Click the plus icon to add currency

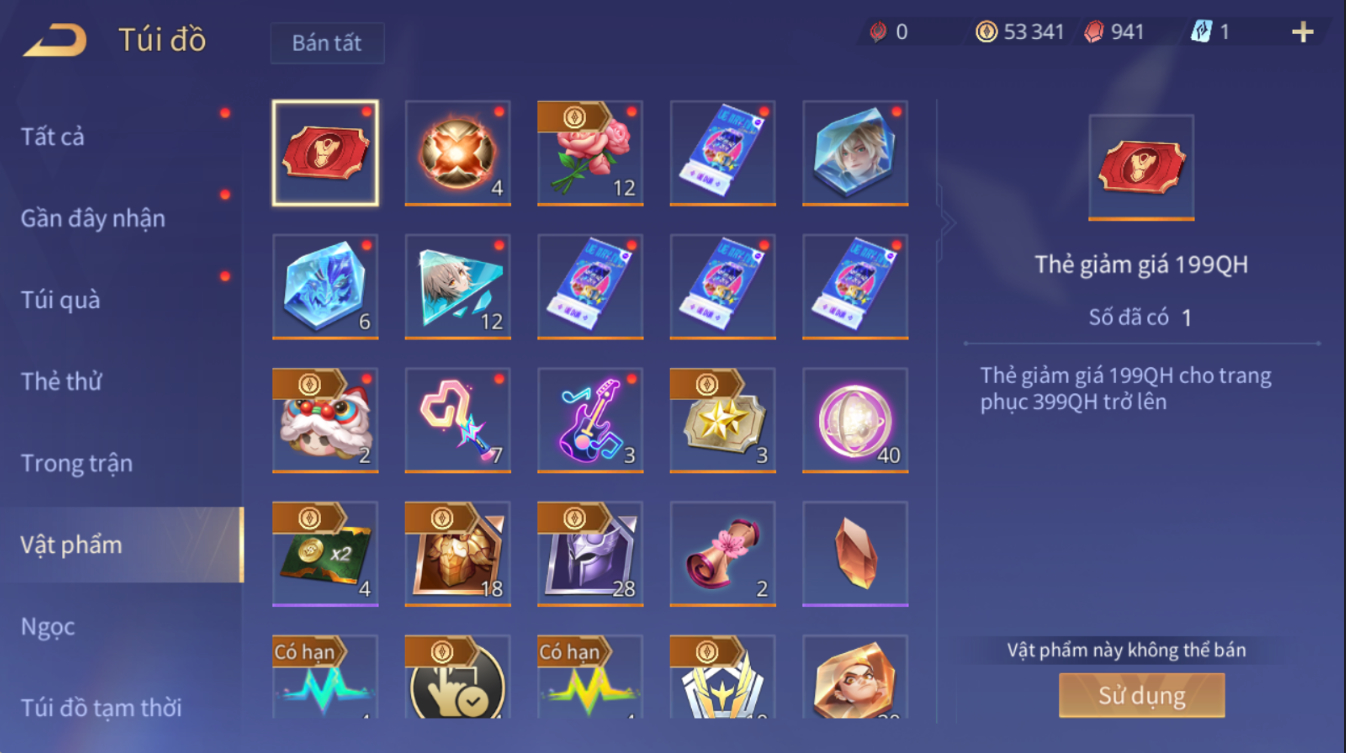click(1302, 32)
